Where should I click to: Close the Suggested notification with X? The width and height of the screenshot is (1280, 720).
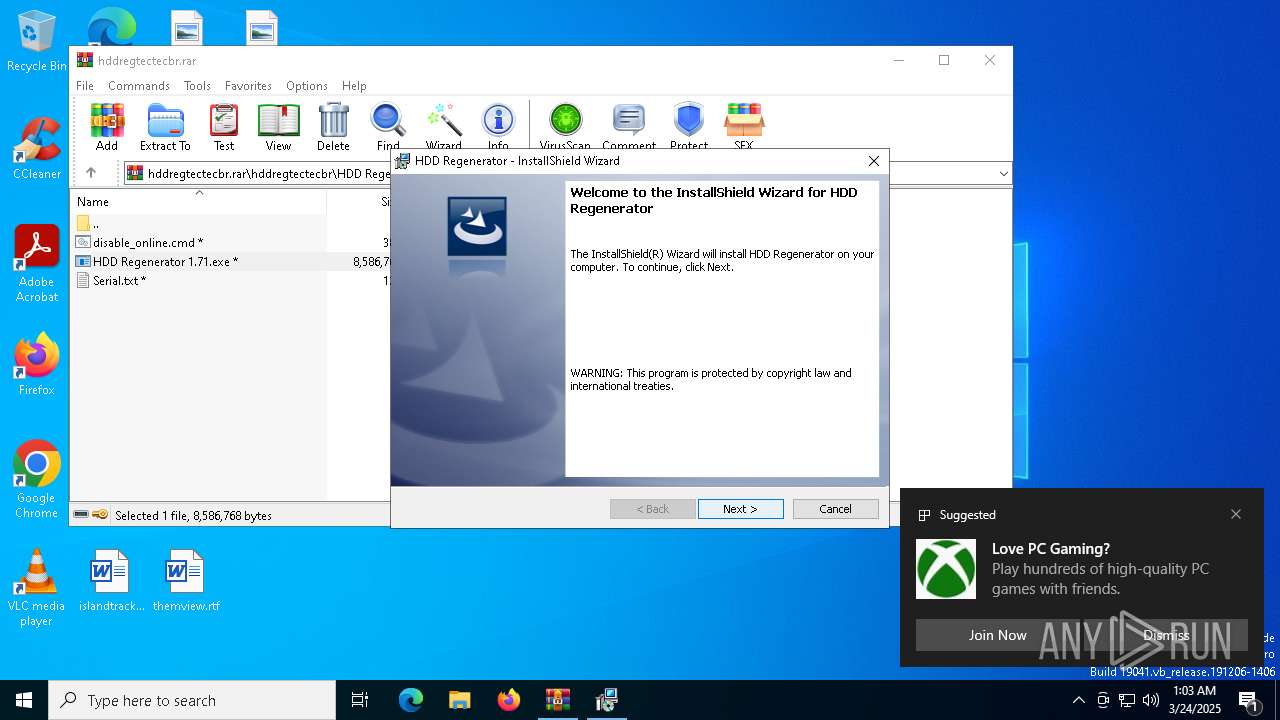tap(1236, 514)
